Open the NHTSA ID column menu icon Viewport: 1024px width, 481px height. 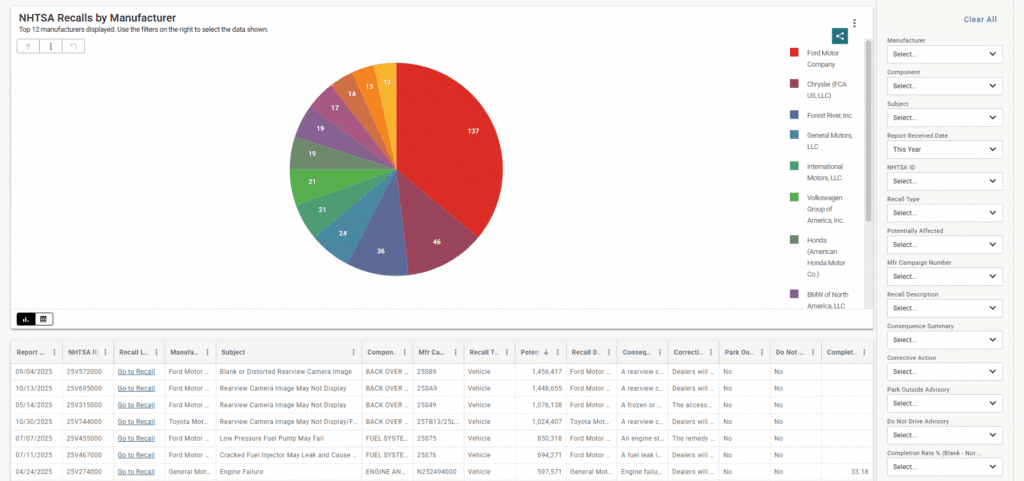pyautogui.click(x=104, y=352)
